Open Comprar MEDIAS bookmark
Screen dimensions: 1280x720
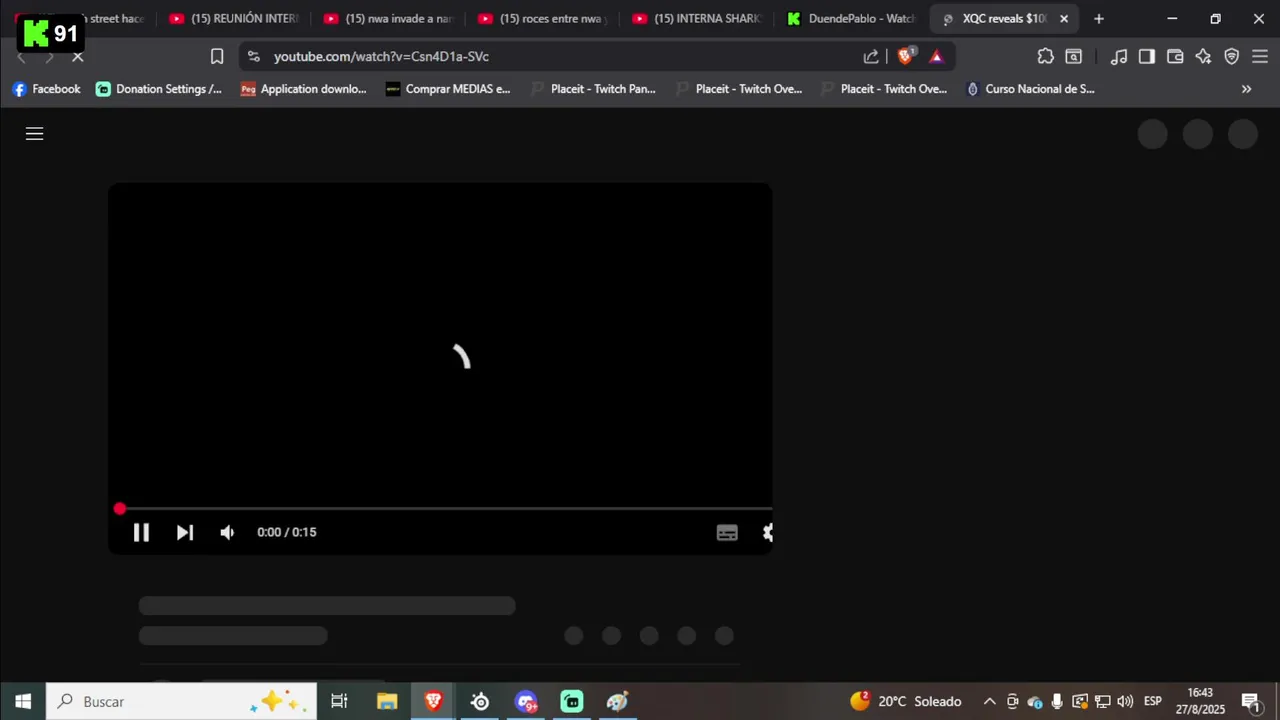[448, 89]
